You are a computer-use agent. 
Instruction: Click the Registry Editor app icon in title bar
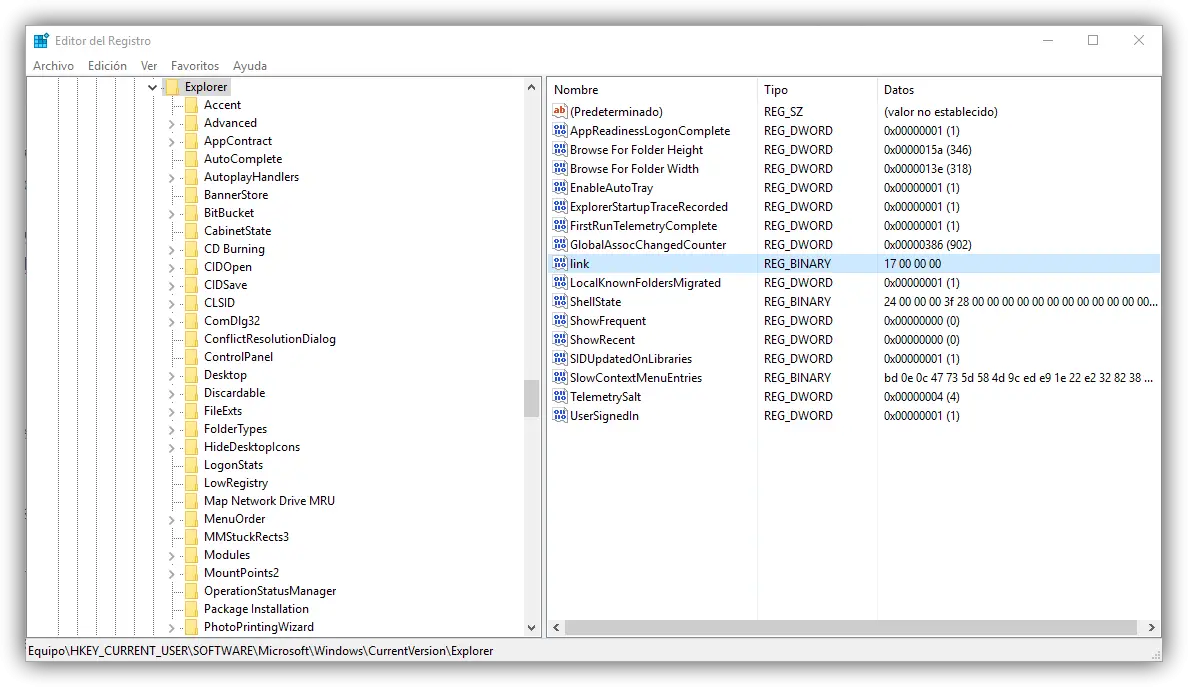tap(41, 40)
